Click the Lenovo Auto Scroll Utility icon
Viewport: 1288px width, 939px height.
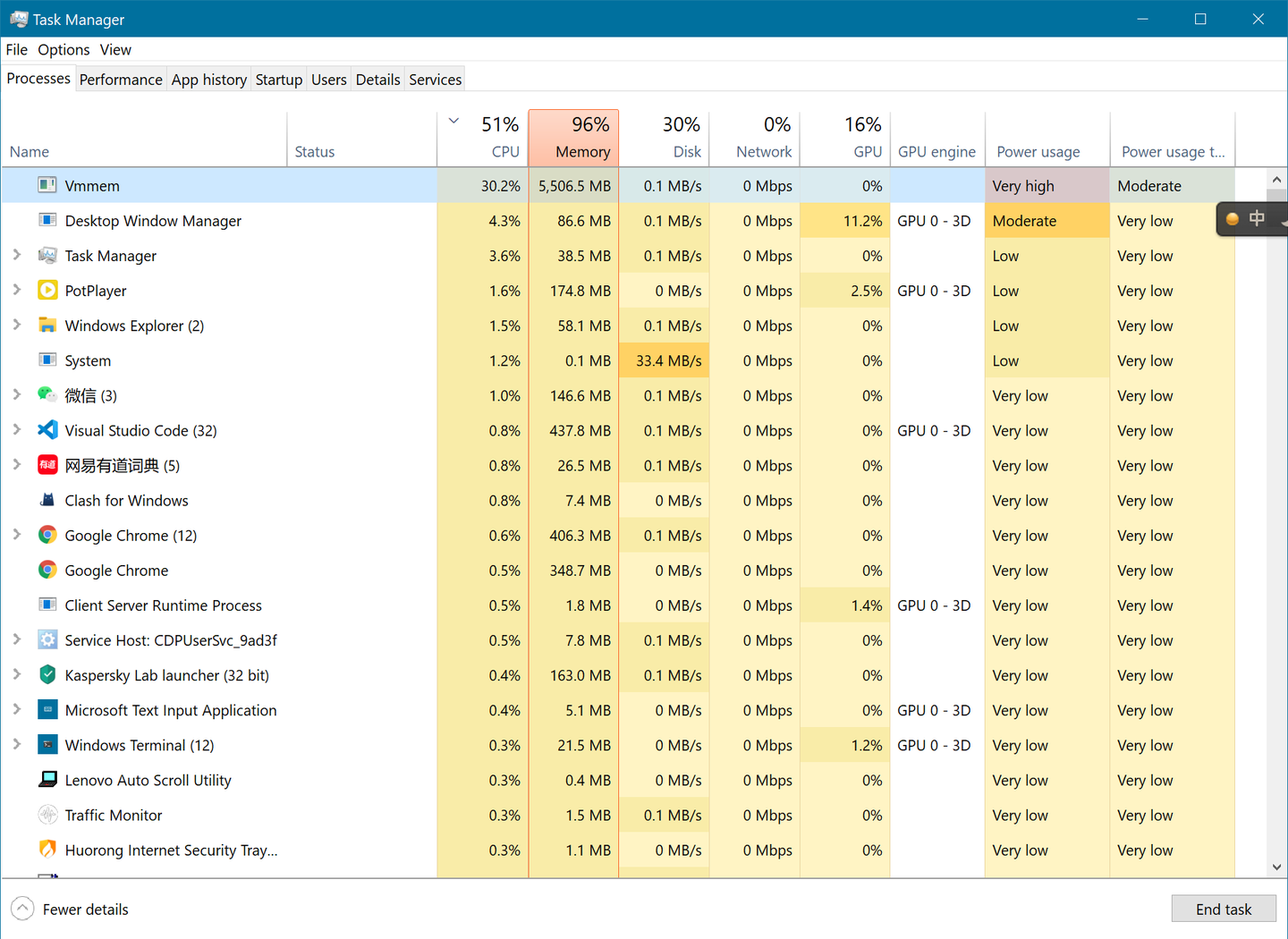click(47, 779)
